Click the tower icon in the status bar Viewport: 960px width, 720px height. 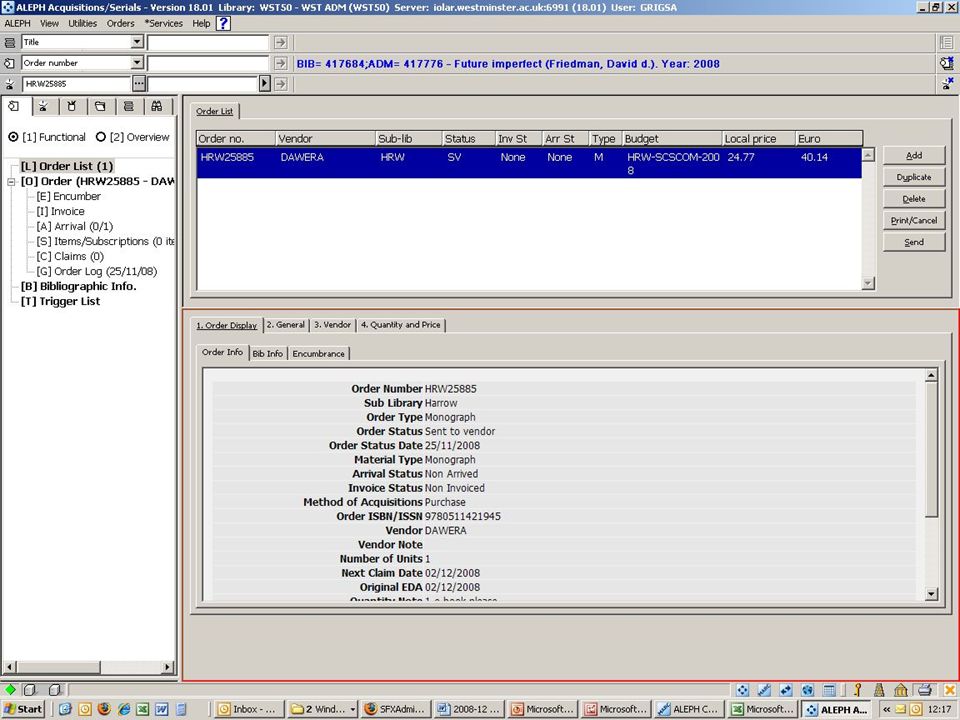879,690
